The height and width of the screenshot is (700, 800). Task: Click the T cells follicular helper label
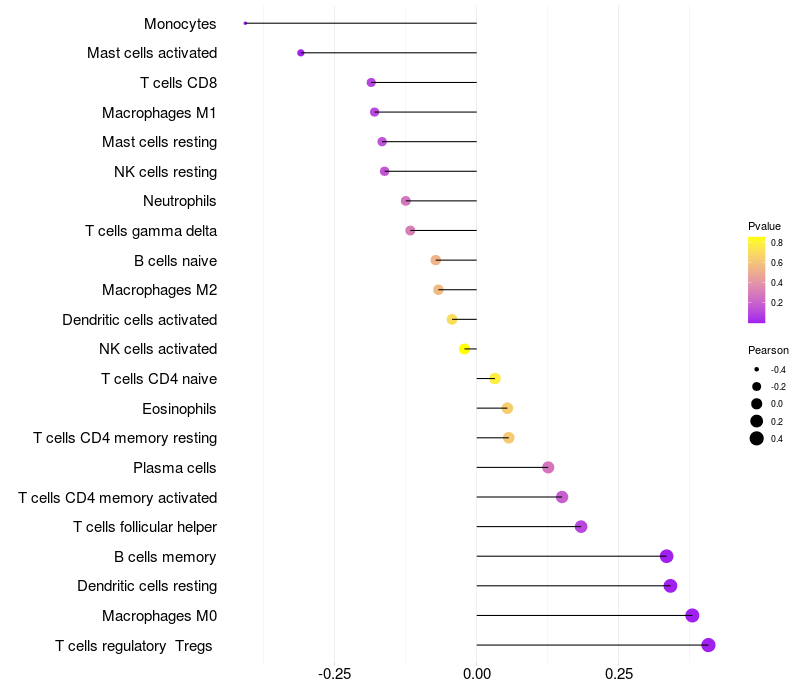pos(145,526)
